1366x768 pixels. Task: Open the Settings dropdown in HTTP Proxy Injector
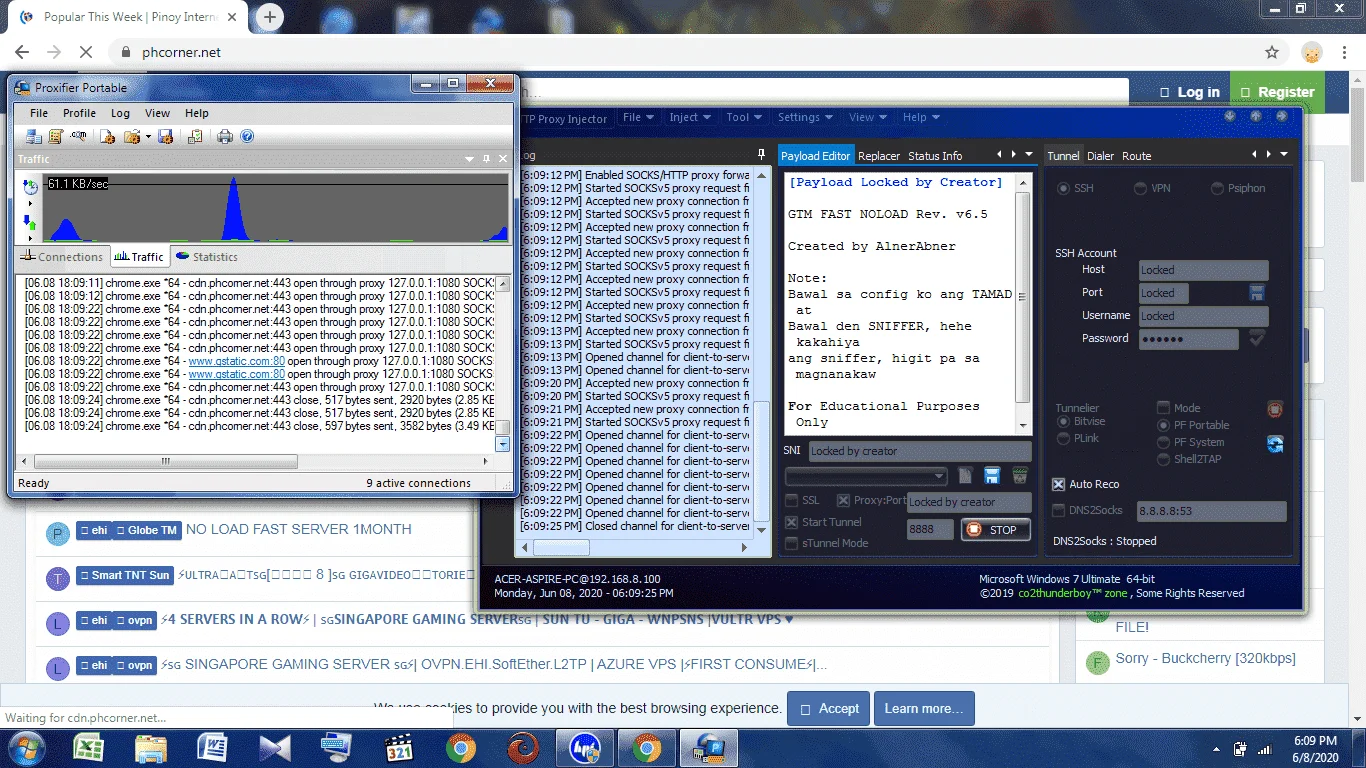point(804,117)
